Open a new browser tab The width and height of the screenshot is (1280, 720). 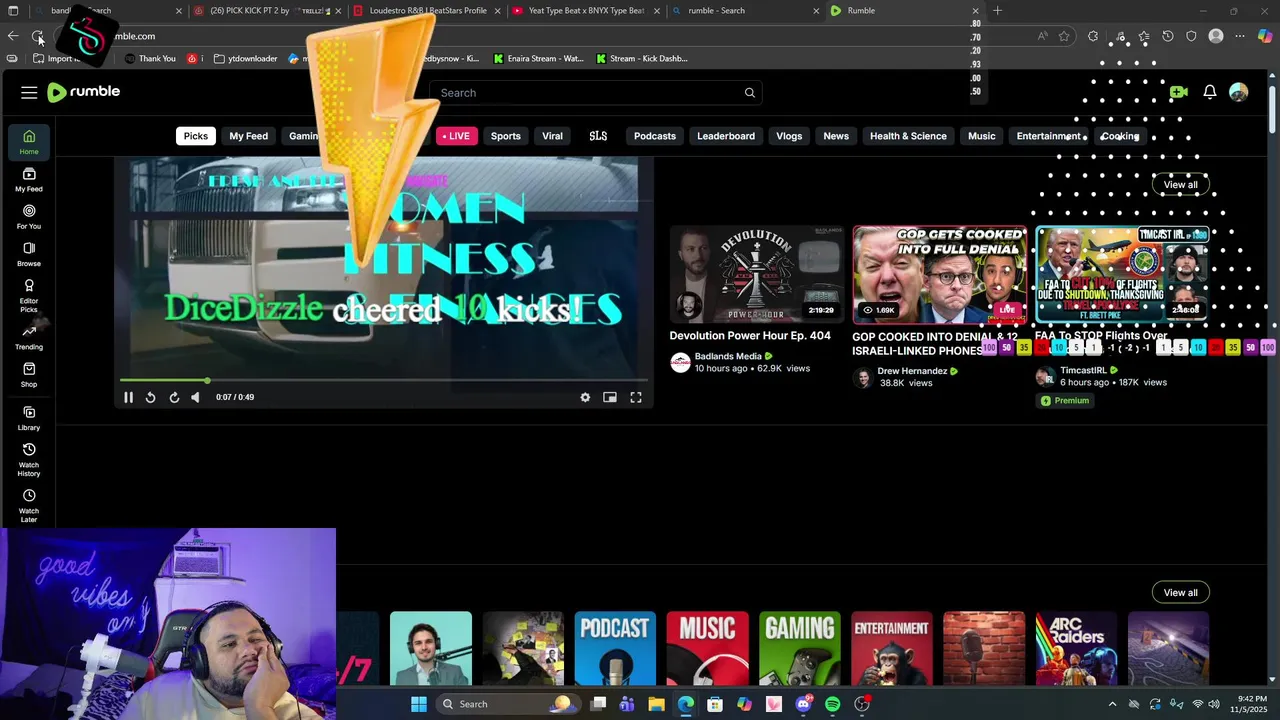tap(997, 11)
